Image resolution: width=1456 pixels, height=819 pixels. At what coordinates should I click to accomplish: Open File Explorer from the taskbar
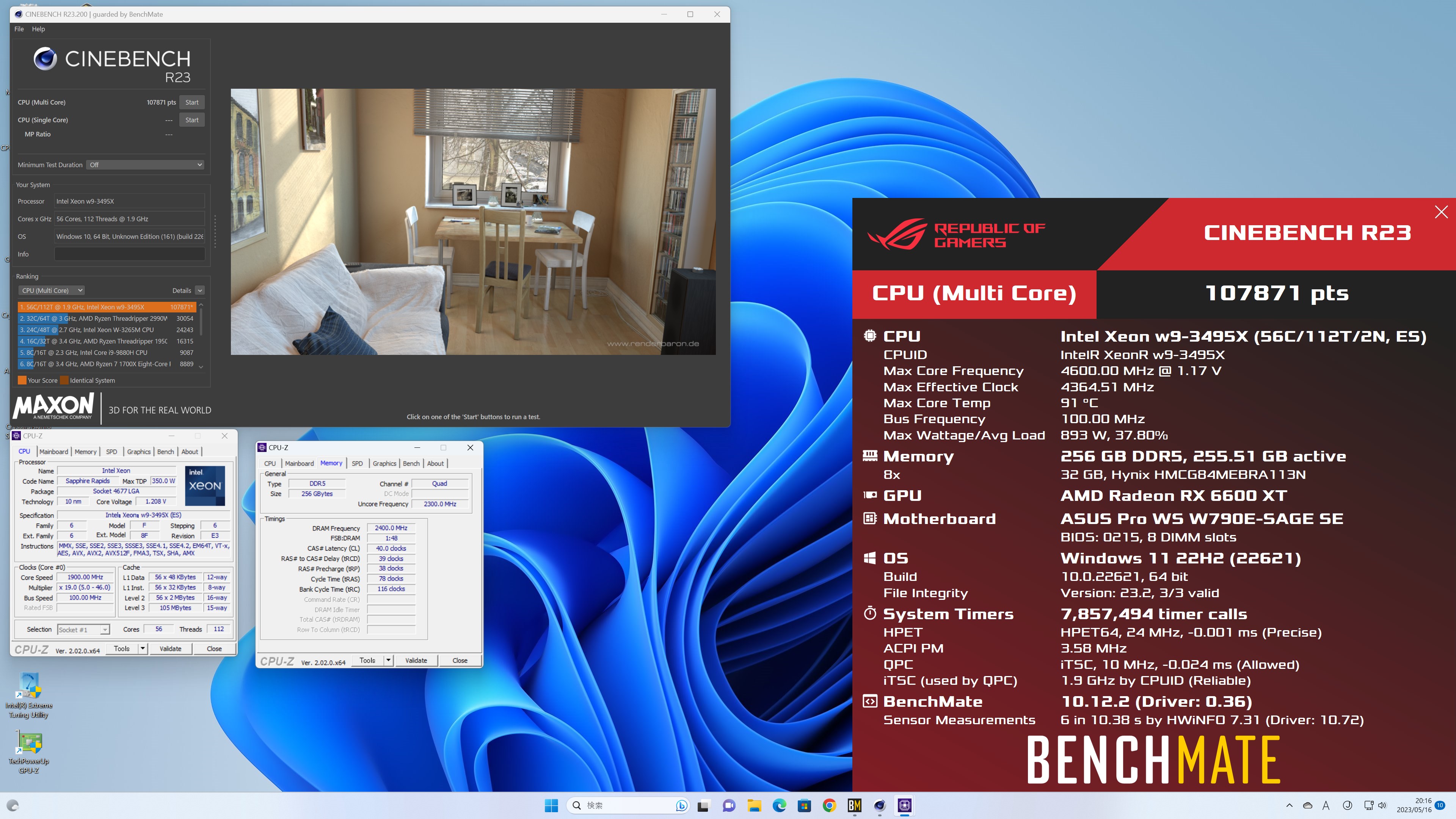pos(753,805)
